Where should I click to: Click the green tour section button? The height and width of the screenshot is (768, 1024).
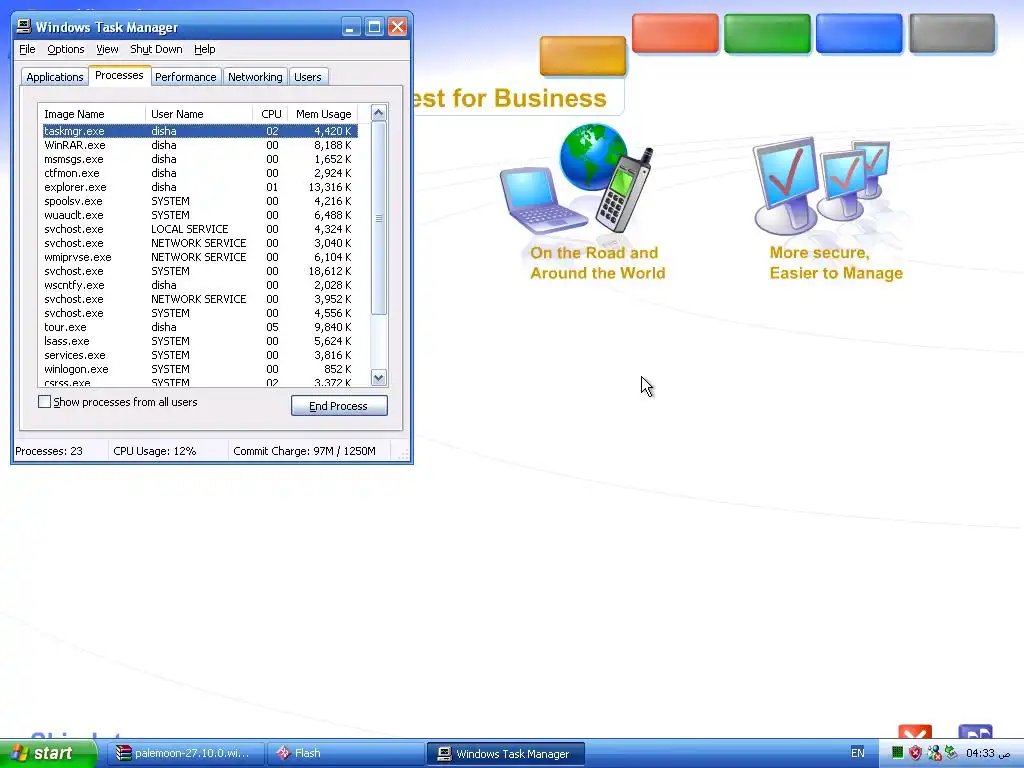pos(767,33)
